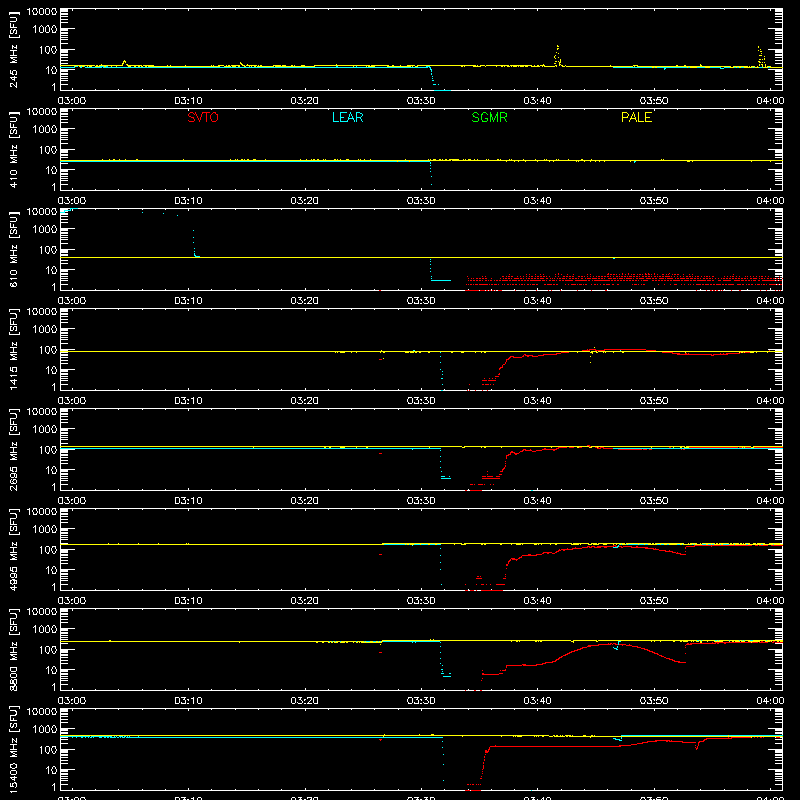The height and width of the screenshot is (800, 800).
Task: Click the cyan LEAR legend label
Action: pyautogui.click(x=347, y=117)
